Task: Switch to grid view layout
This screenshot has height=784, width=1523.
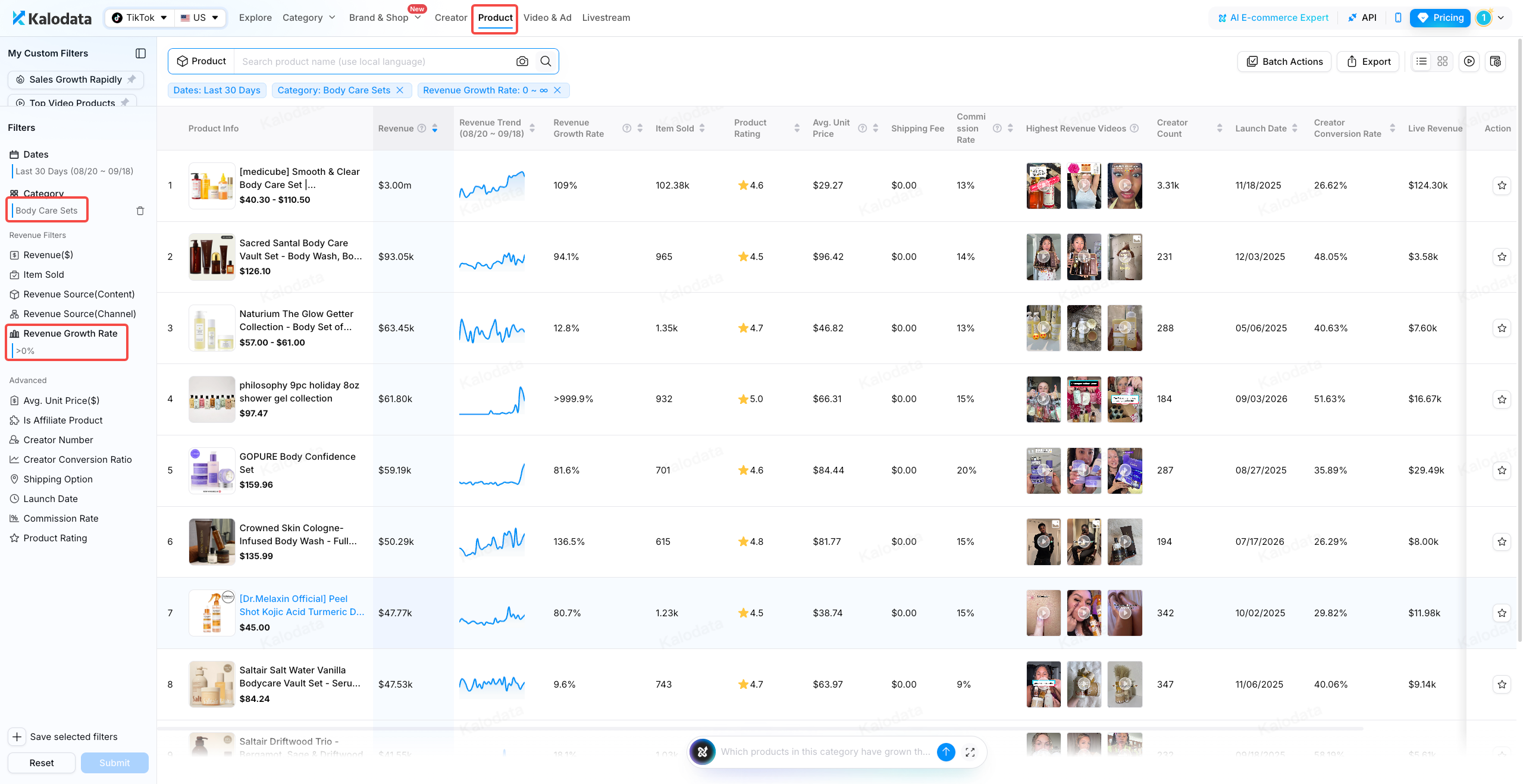Action: click(1442, 61)
